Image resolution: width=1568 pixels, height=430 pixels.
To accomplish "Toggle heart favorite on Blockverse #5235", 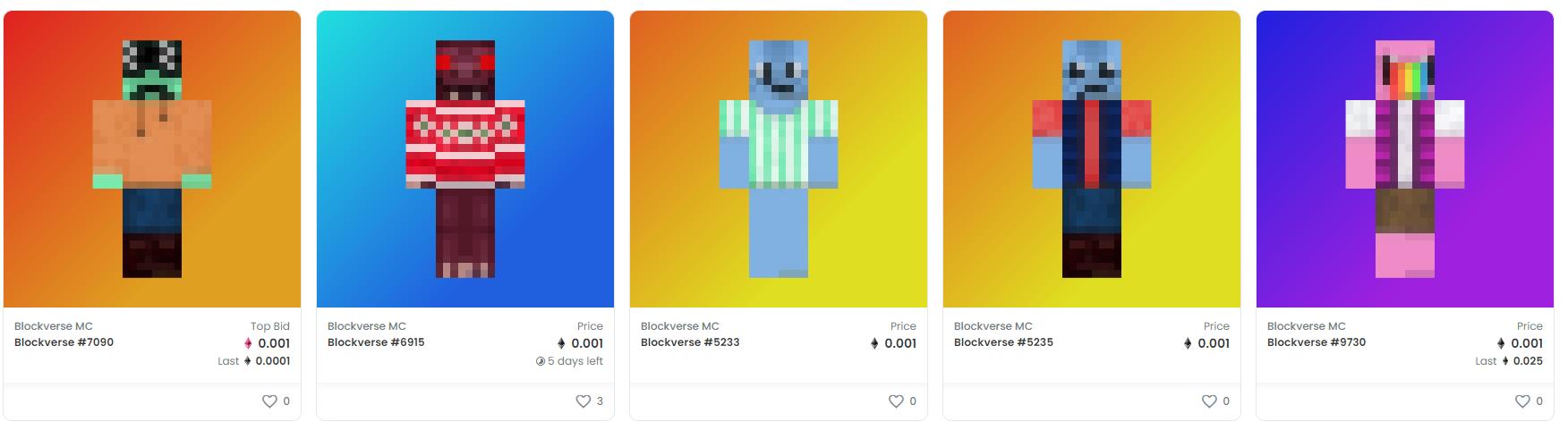I will point(1209,401).
